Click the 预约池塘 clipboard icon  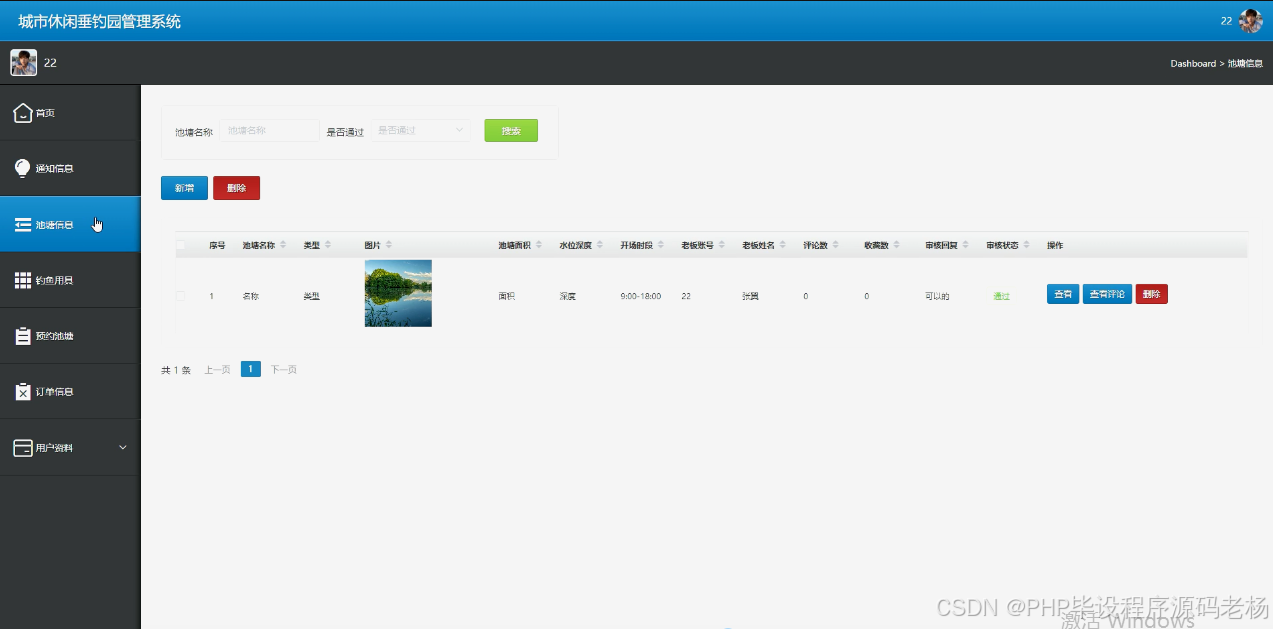(23, 336)
